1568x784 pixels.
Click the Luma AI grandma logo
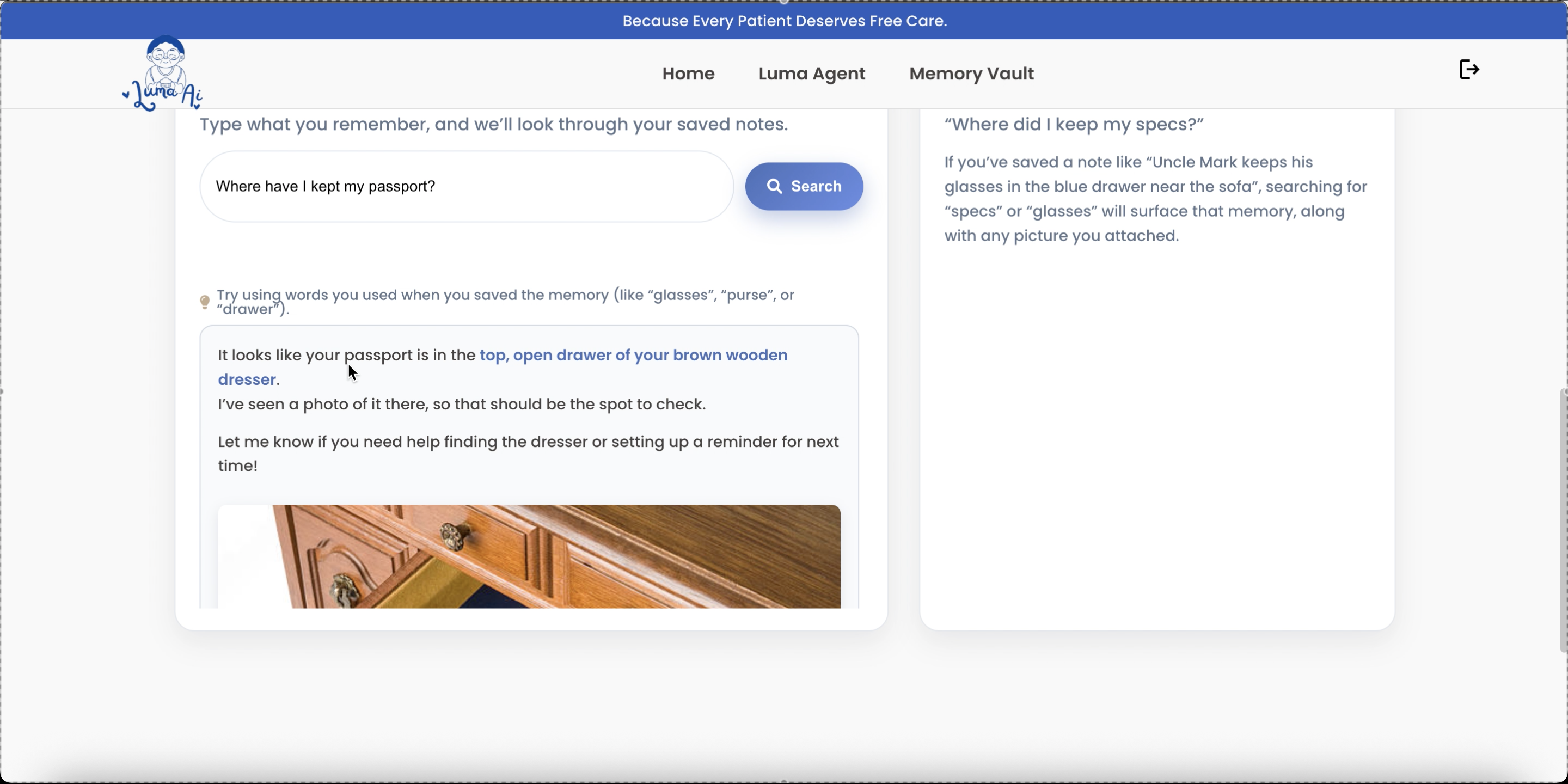click(163, 73)
